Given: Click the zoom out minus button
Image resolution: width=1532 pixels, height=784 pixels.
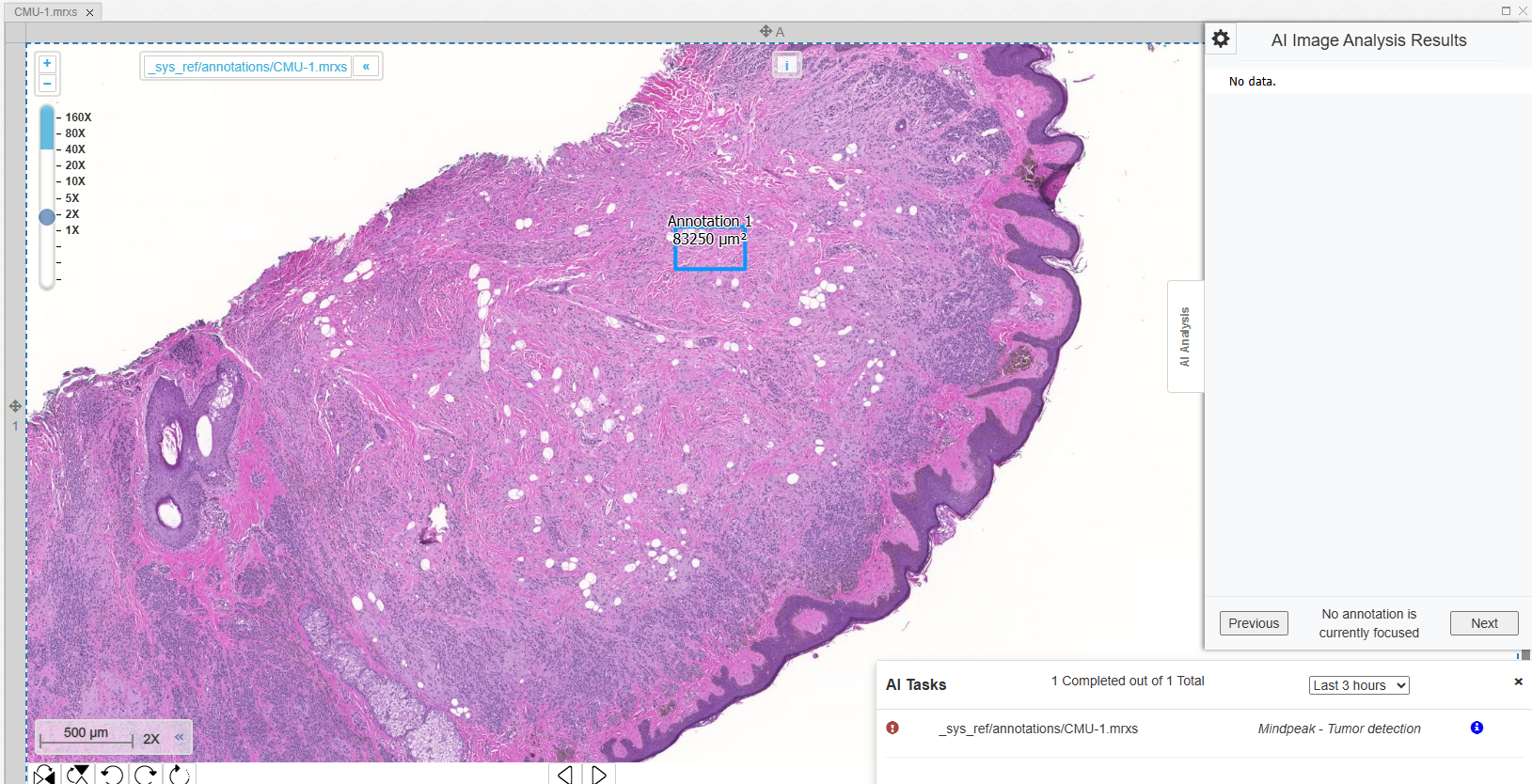Looking at the screenshot, I should coord(47,84).
